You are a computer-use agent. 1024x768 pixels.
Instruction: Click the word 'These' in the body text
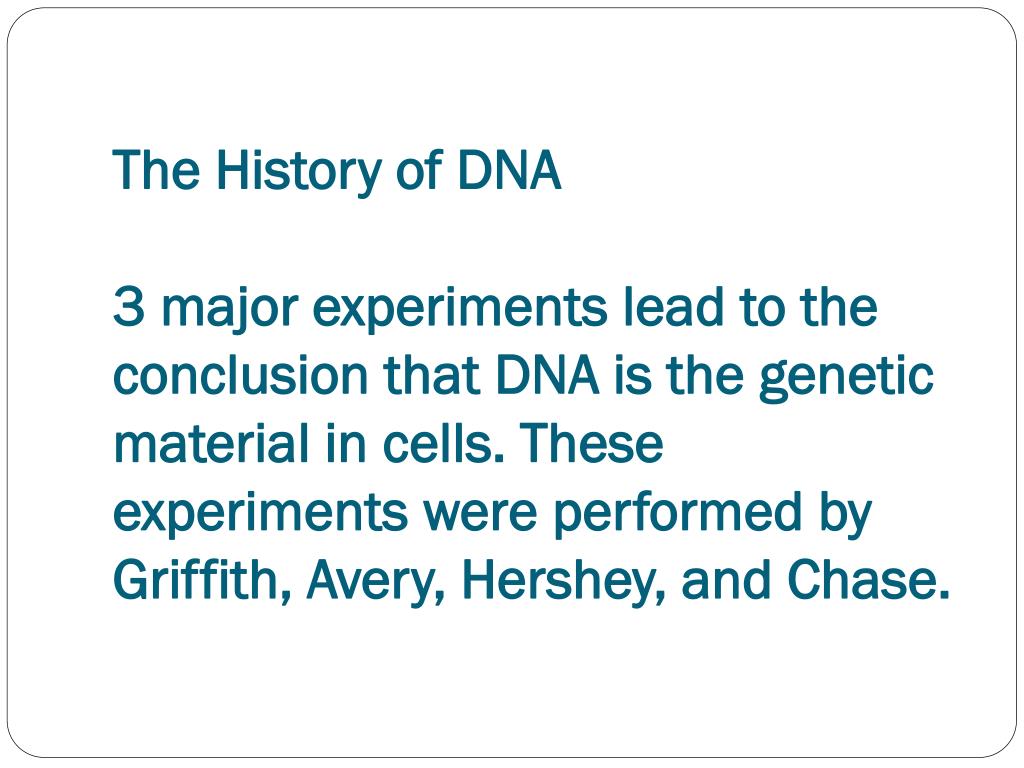(590, 445)
